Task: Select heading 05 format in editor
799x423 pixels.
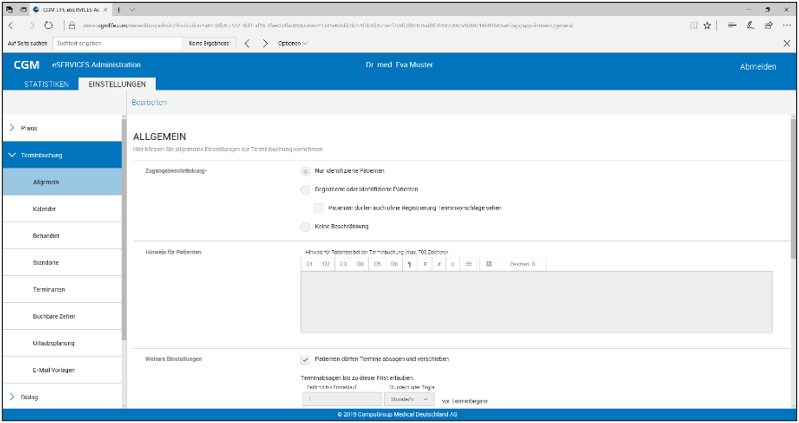Action: 377,264
